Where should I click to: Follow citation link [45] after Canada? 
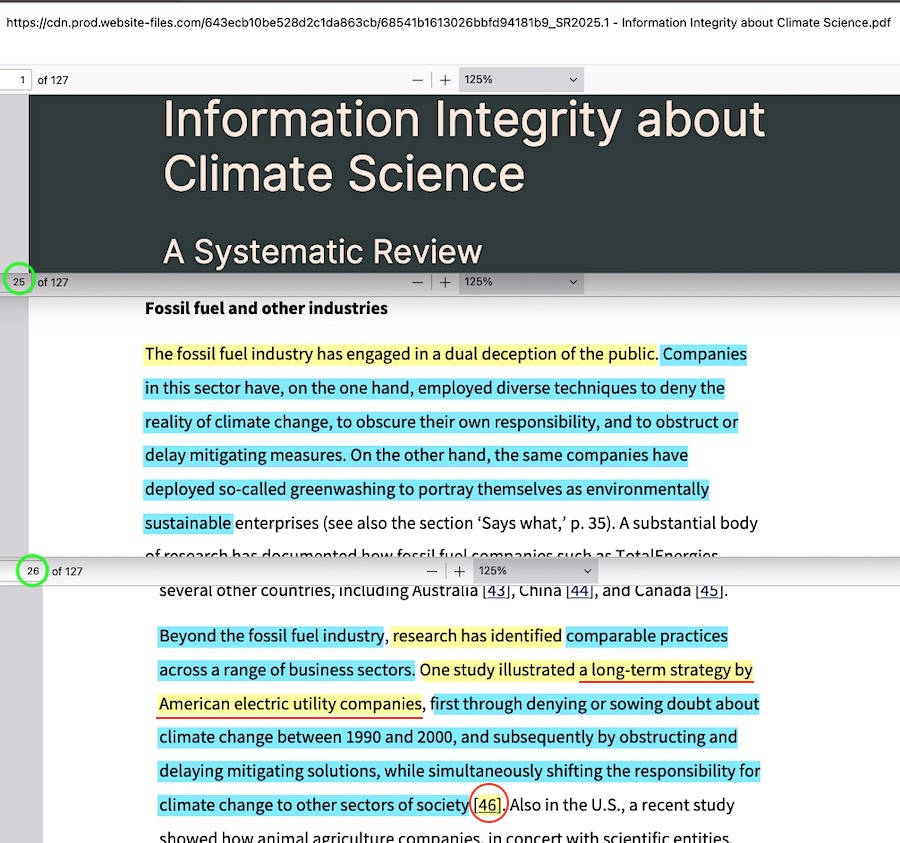coord(709,590)
